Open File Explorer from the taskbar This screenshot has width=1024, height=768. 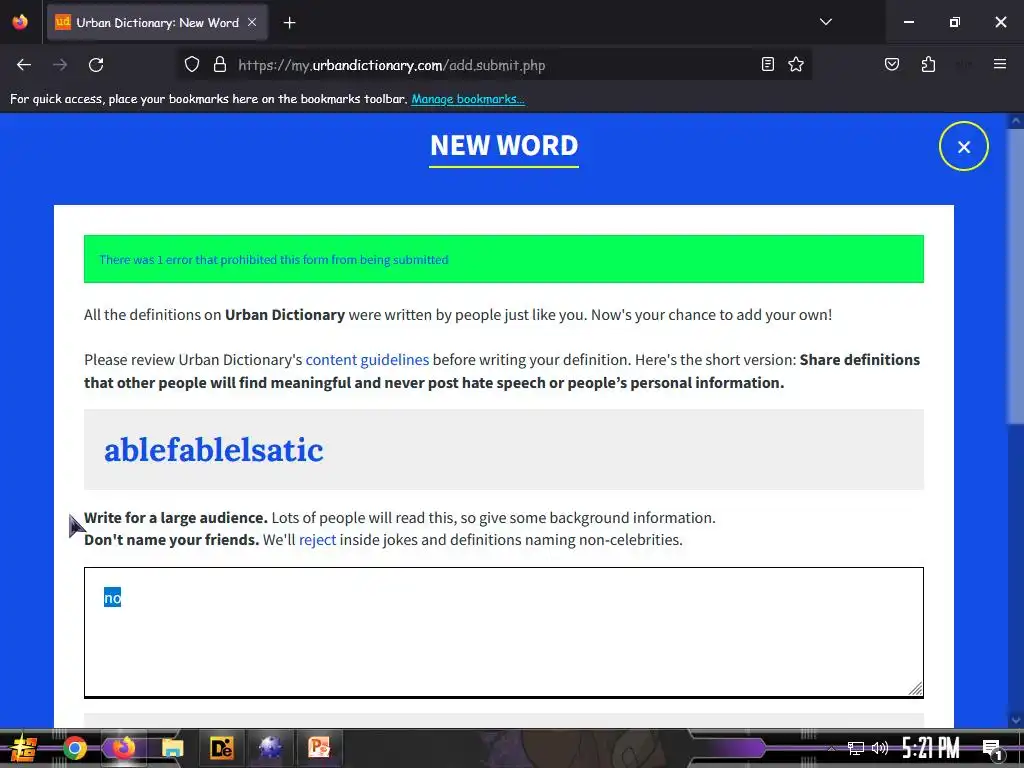pos(172,748)
